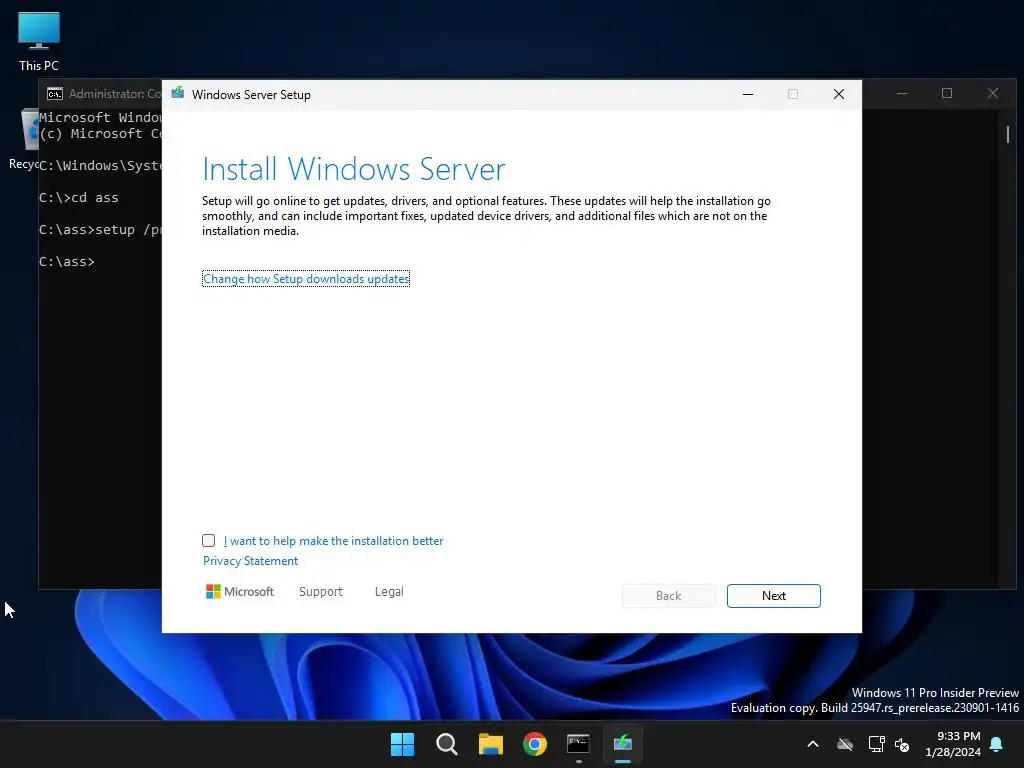
Task: Minimize the Windows Server Setup window
Action: click(748, 94)
